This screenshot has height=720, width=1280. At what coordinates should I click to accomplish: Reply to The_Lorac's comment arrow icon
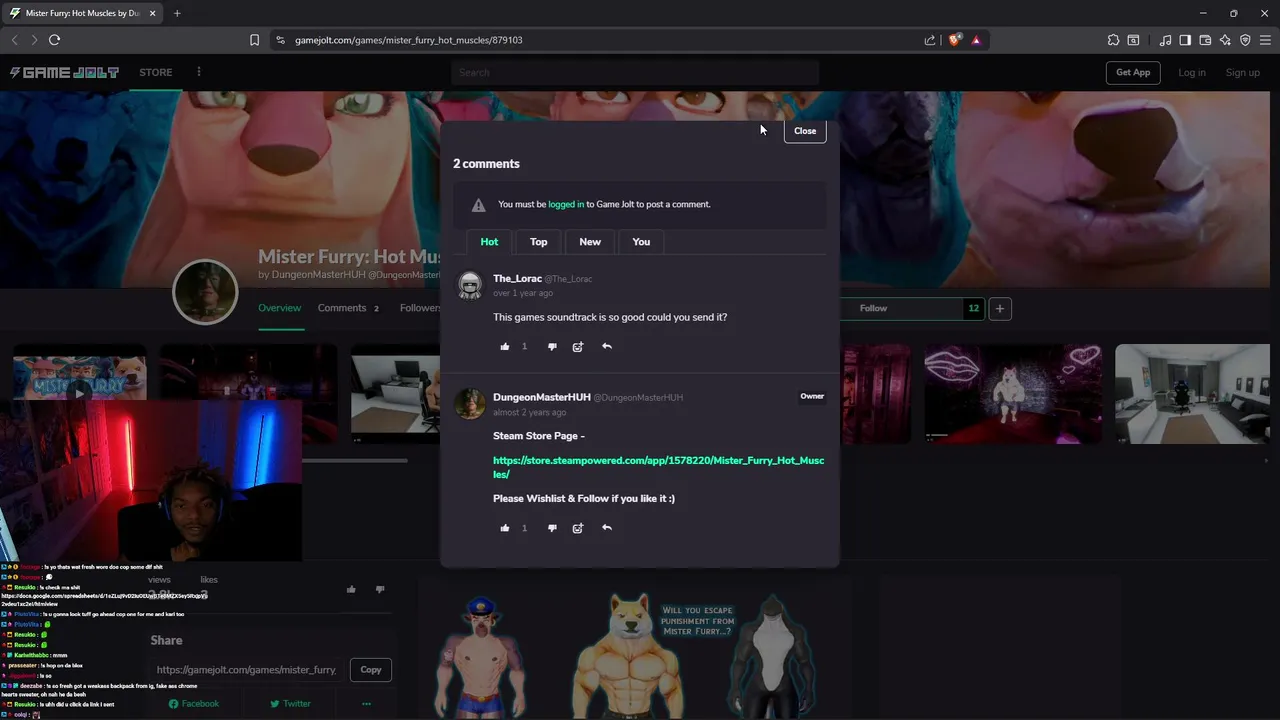tap(607, 347)
